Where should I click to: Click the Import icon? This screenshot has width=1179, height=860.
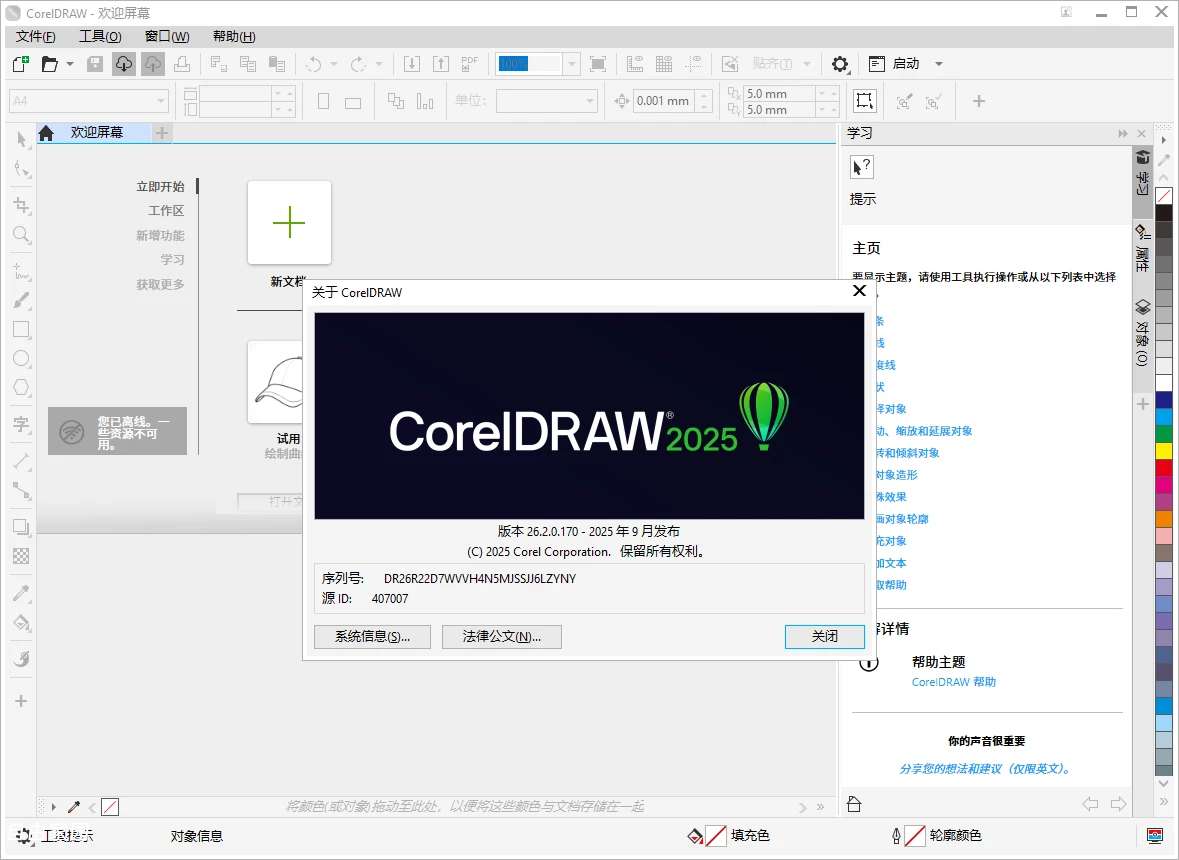(412, 64)
